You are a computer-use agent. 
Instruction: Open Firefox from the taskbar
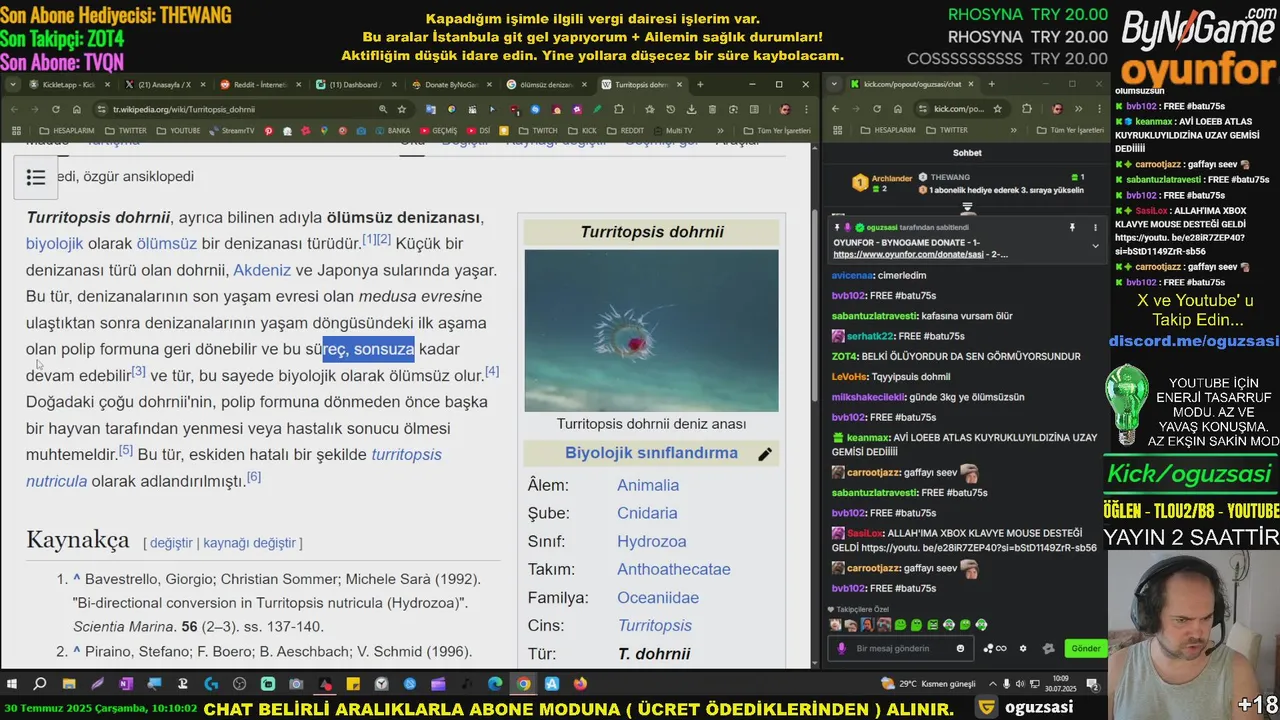581,684
